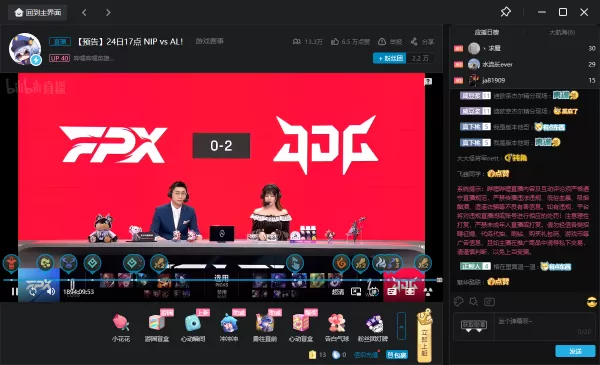The image size is (600, 365).
Task: Enable picture-in-picture mode icon
Action: (356, 292)
